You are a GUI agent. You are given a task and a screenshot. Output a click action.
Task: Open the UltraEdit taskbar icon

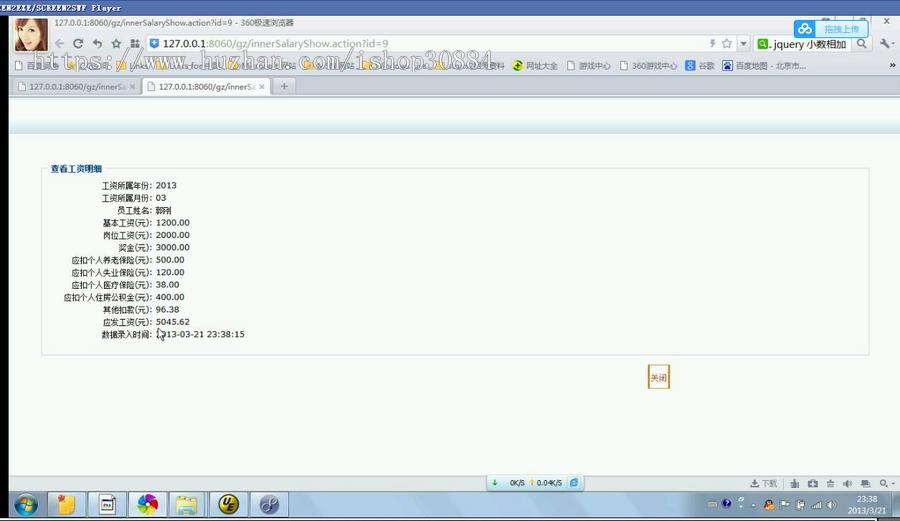point(228,505)
